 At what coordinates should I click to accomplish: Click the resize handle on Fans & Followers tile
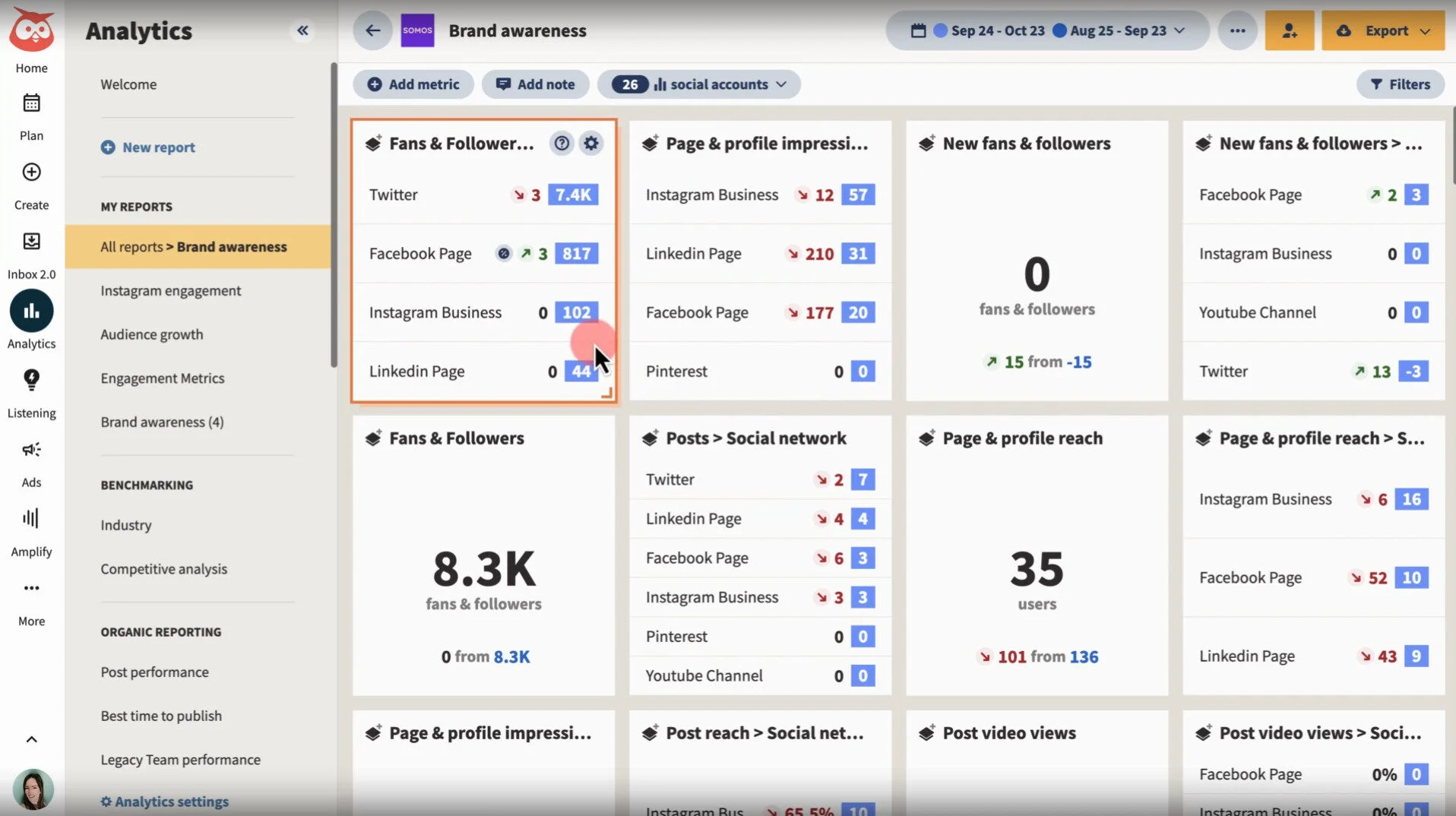point(606,393)
